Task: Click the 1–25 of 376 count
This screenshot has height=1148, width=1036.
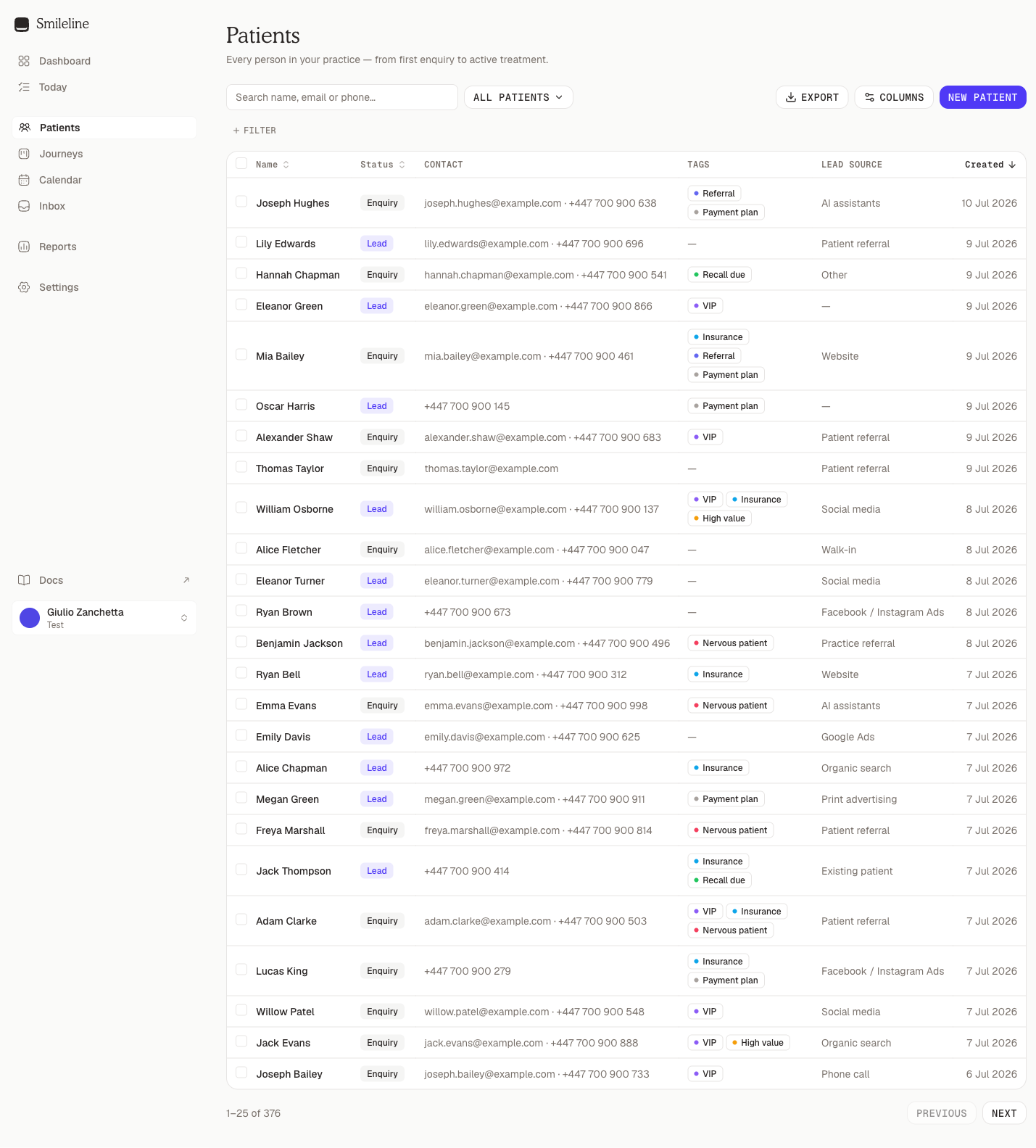Action: tap(253, 1113)
